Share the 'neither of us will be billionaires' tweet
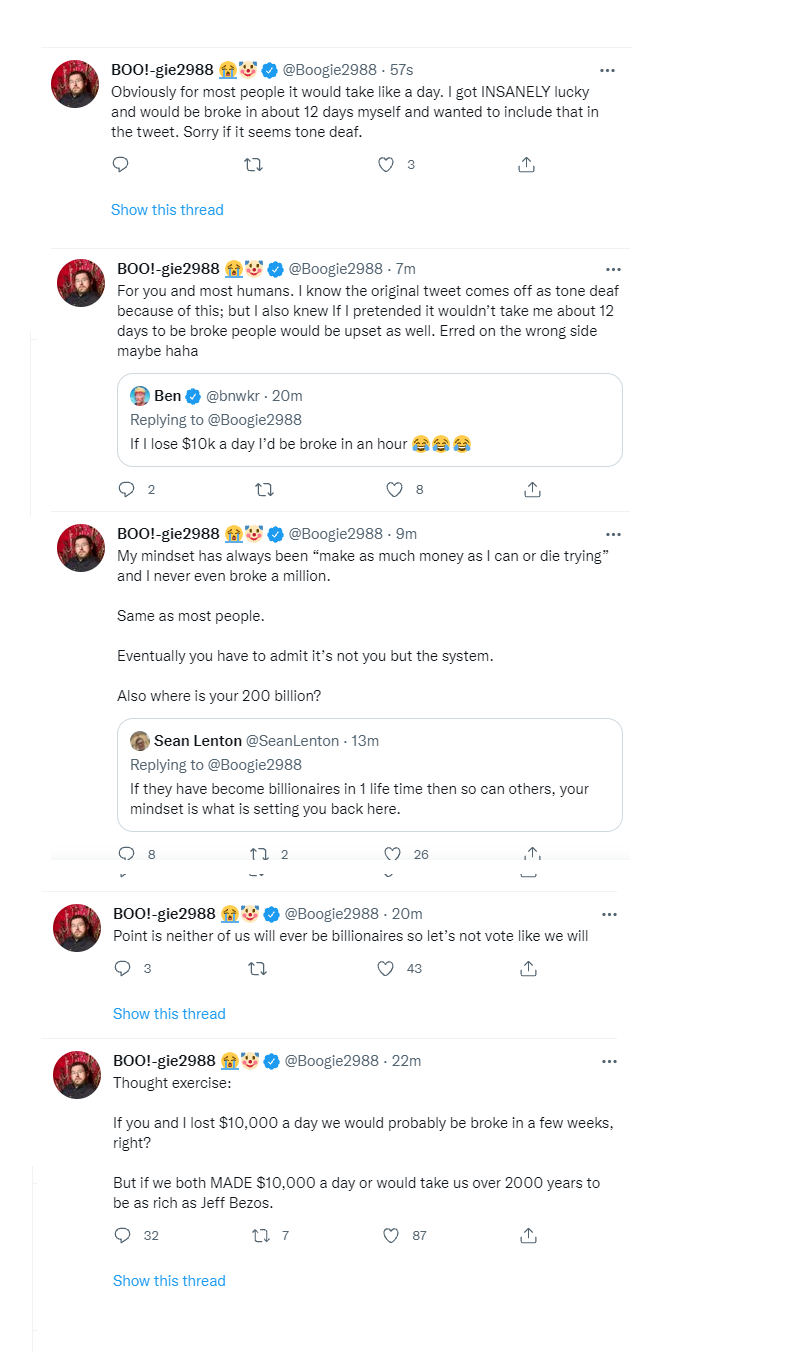 [529, 968]
